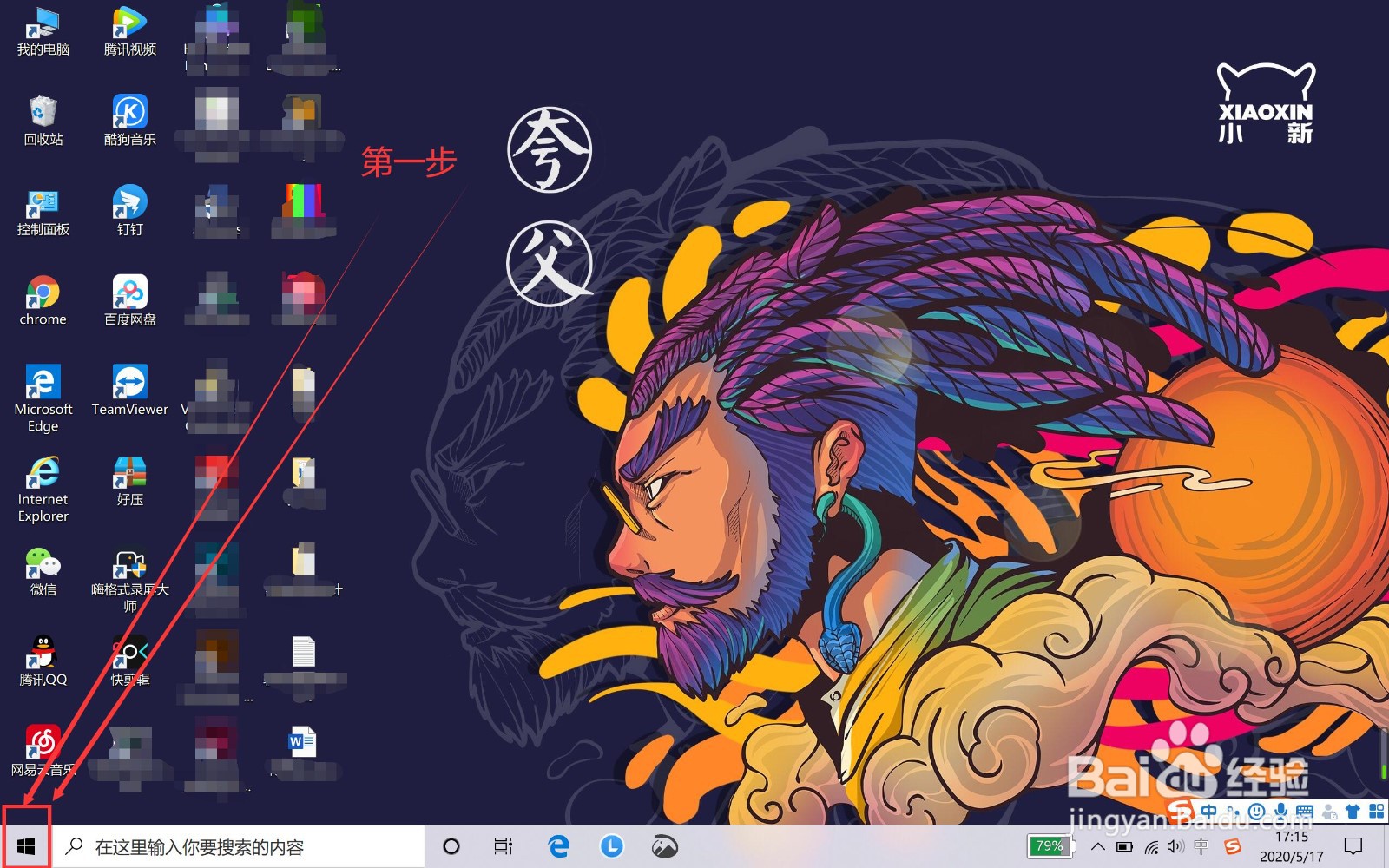This screenshot has width=1389, height=868.
Task: Launch the 钉钉 DingTalk shortcut
Action: (129, 211)
